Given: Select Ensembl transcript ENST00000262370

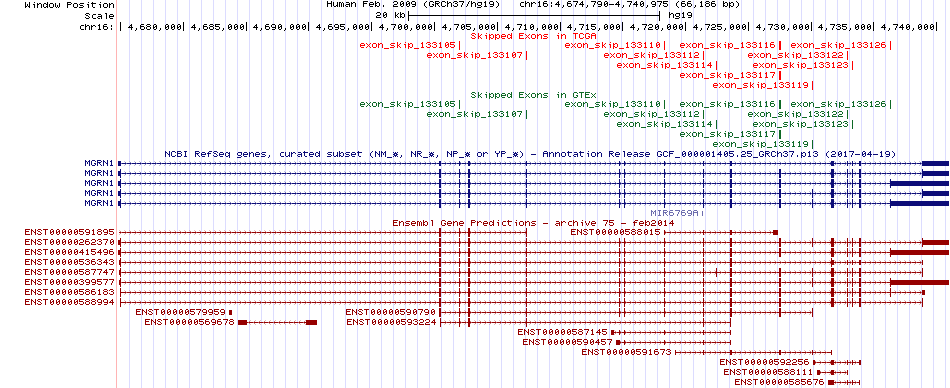Looking at the screenshot, I should 70,242.
